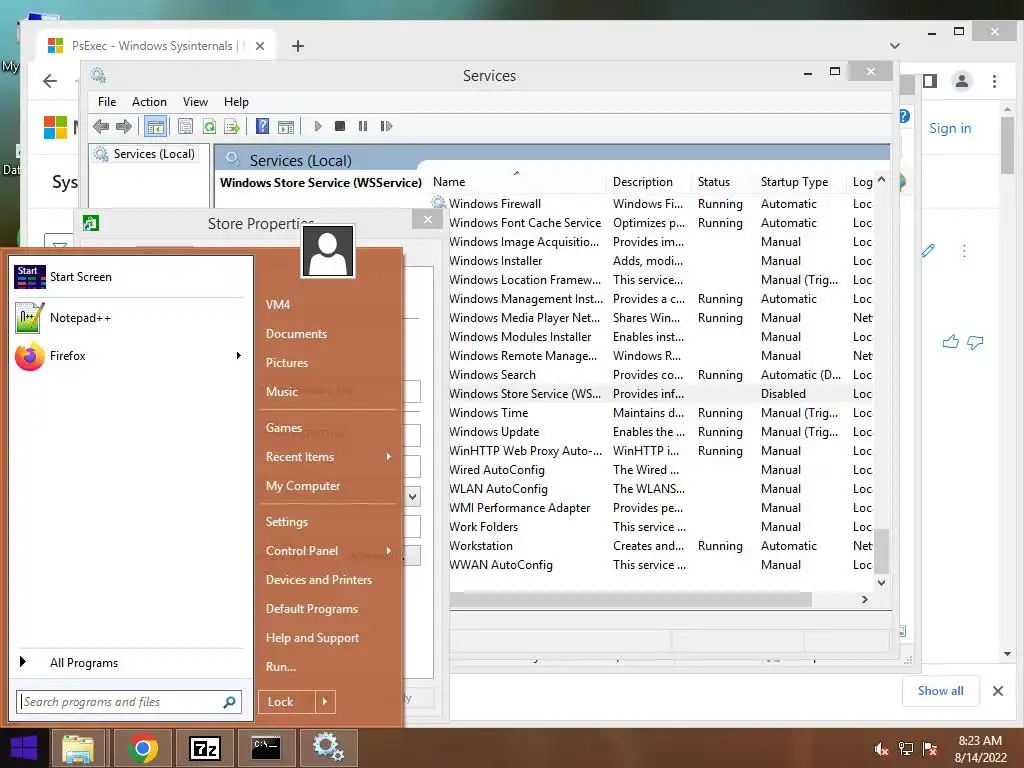Open File Explorer from taskbar
1024x768 pixels.
click(78, 748)
